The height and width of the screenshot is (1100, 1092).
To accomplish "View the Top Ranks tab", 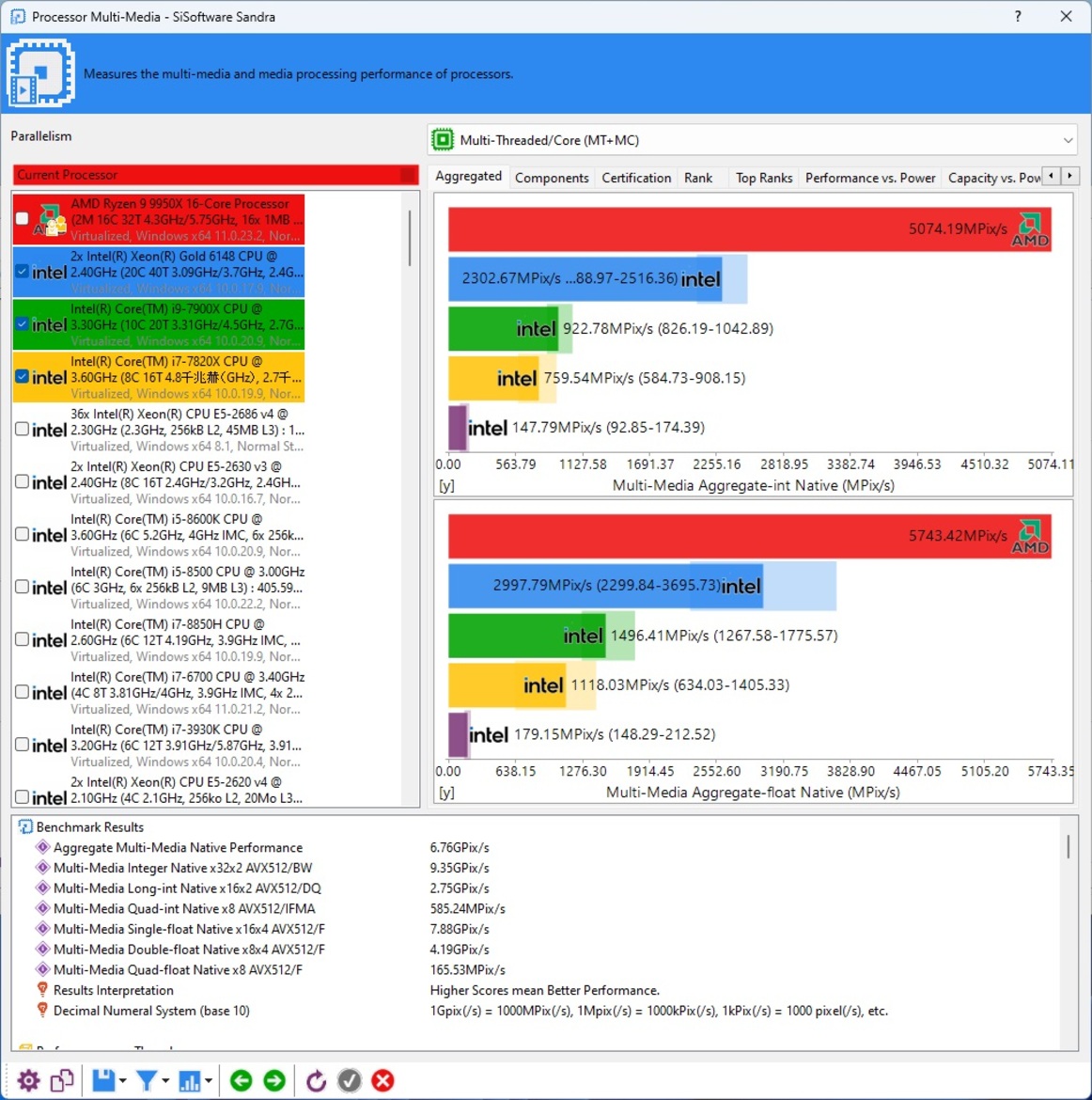I will point(764,179).
